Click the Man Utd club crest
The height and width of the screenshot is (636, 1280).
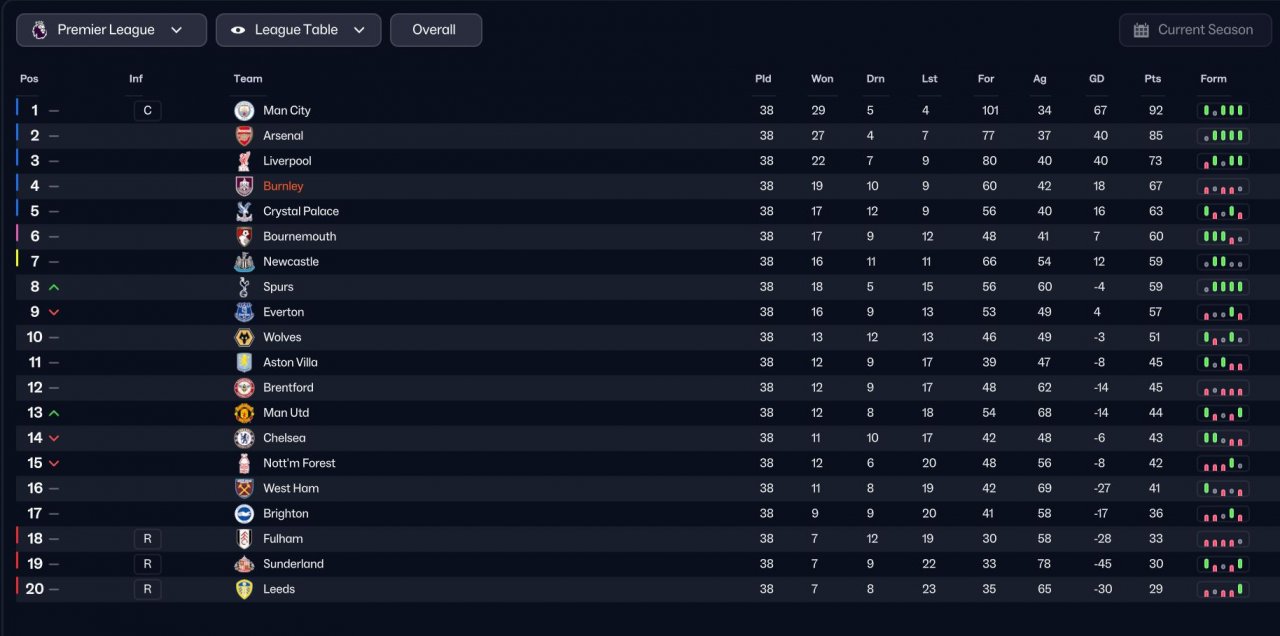coord(244,413)
